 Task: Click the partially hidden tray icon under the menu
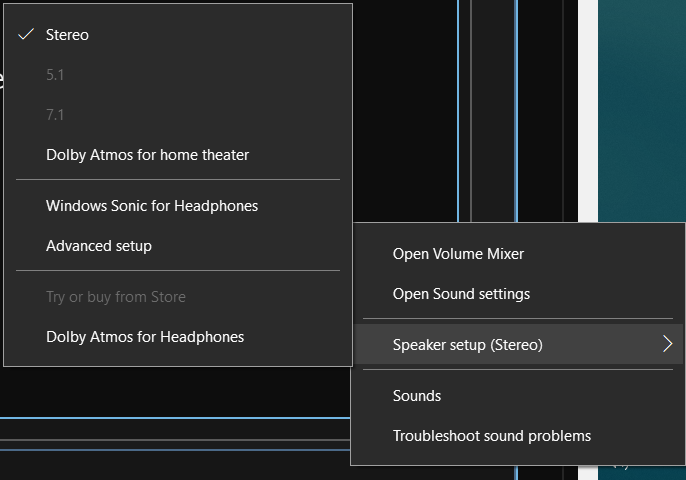coord(620,466)
